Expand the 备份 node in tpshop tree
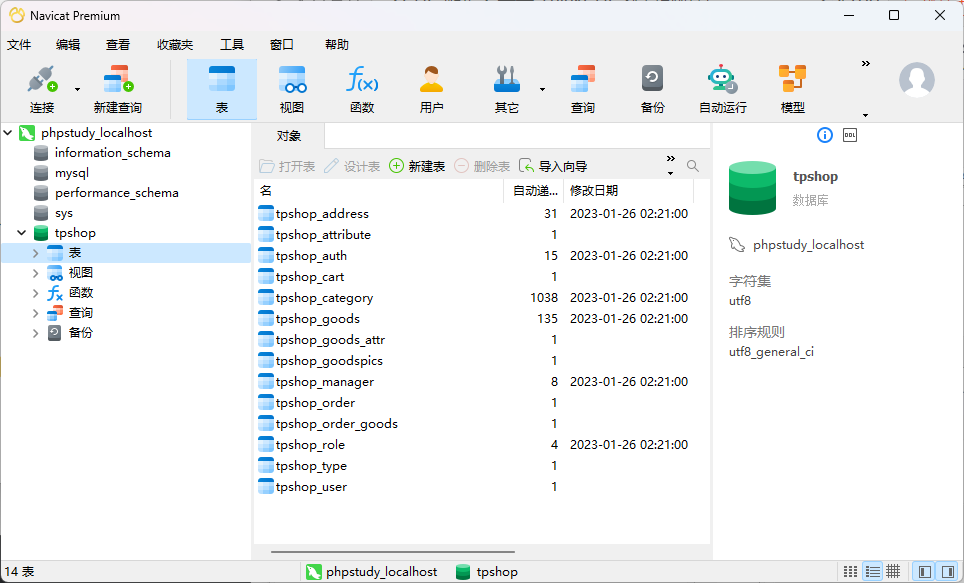 pos(35,333)
